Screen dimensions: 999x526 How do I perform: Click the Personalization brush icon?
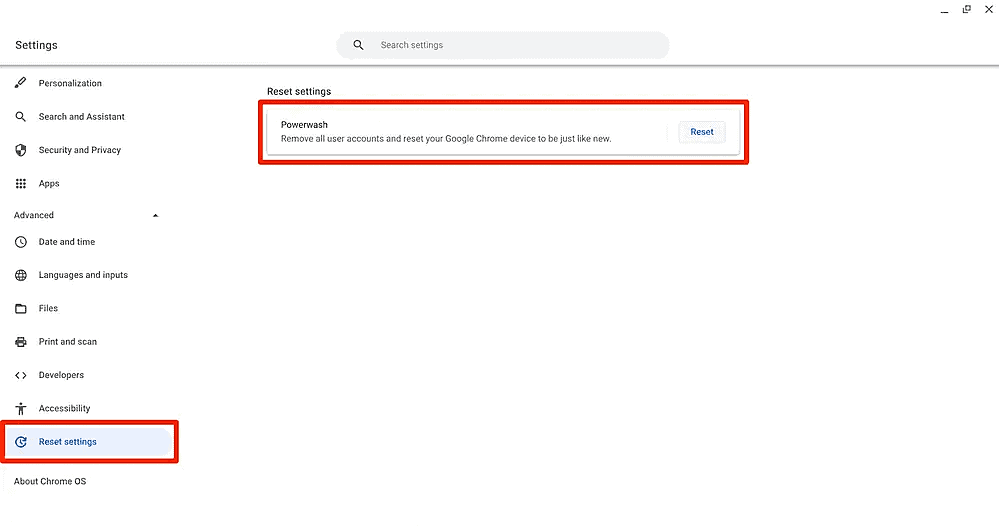click(x=20, y=83)
